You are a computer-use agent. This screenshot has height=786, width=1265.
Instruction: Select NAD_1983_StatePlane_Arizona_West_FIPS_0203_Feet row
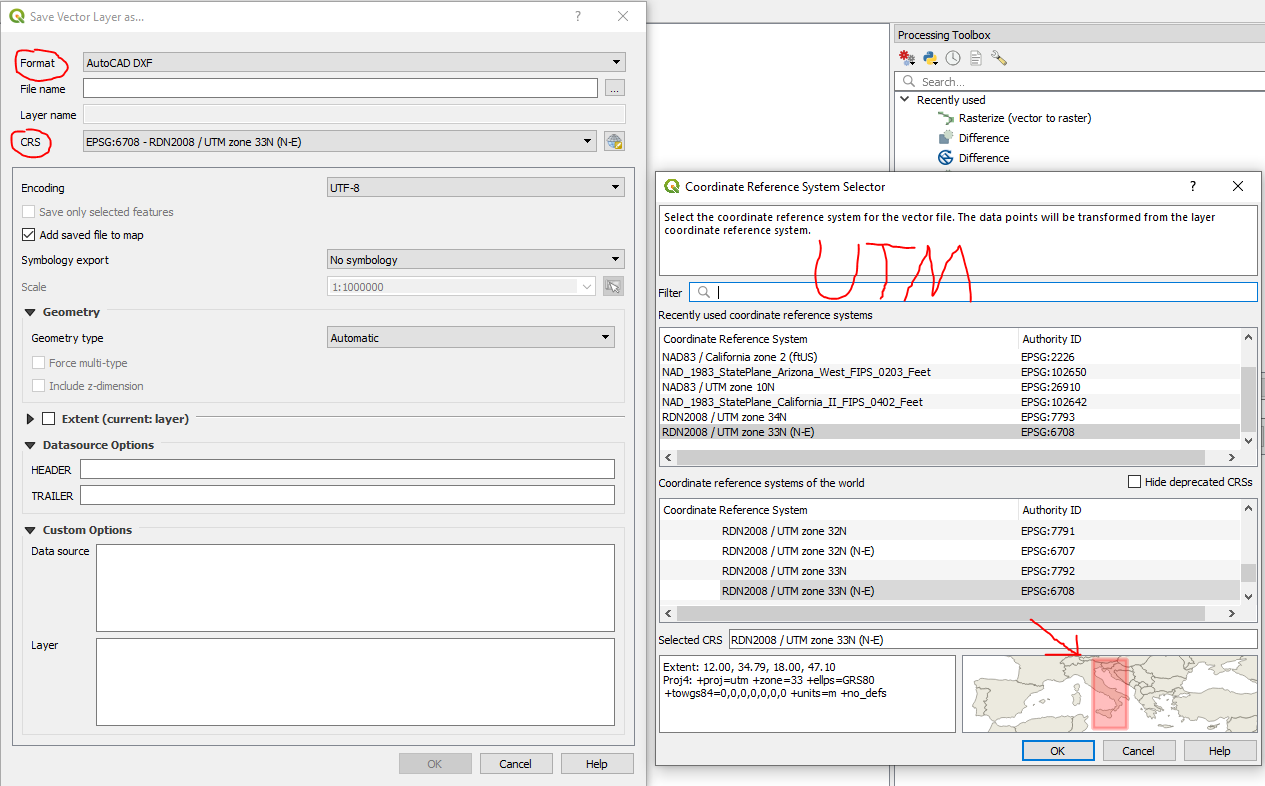[x=949, y=372]
